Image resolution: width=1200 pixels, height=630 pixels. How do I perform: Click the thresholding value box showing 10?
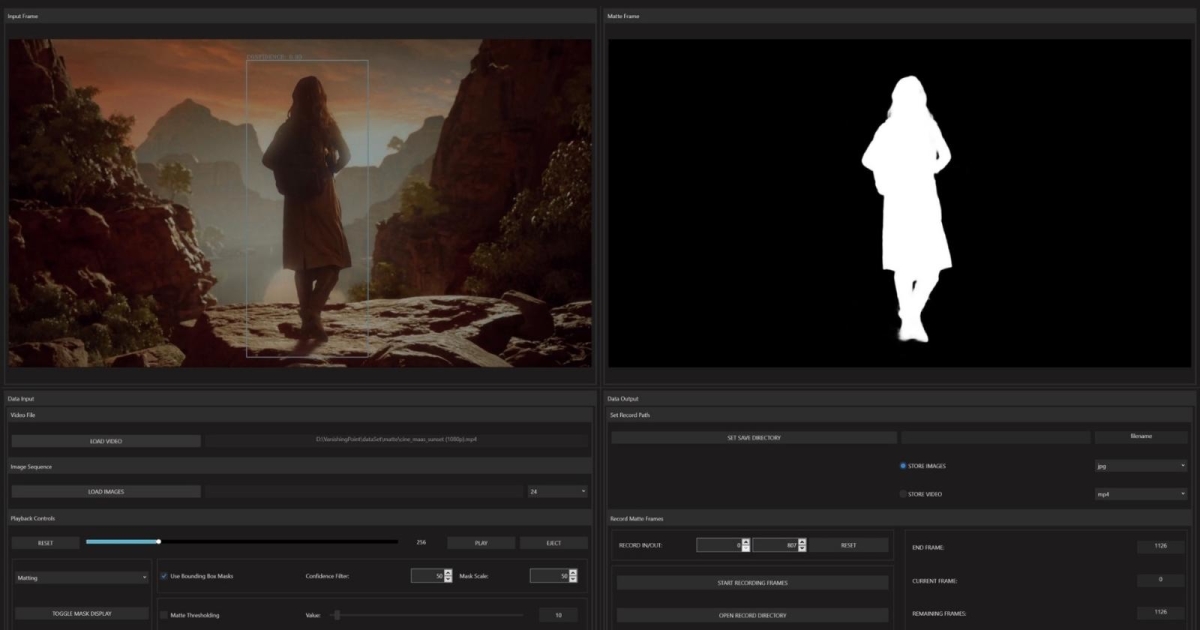coord(558,615)
